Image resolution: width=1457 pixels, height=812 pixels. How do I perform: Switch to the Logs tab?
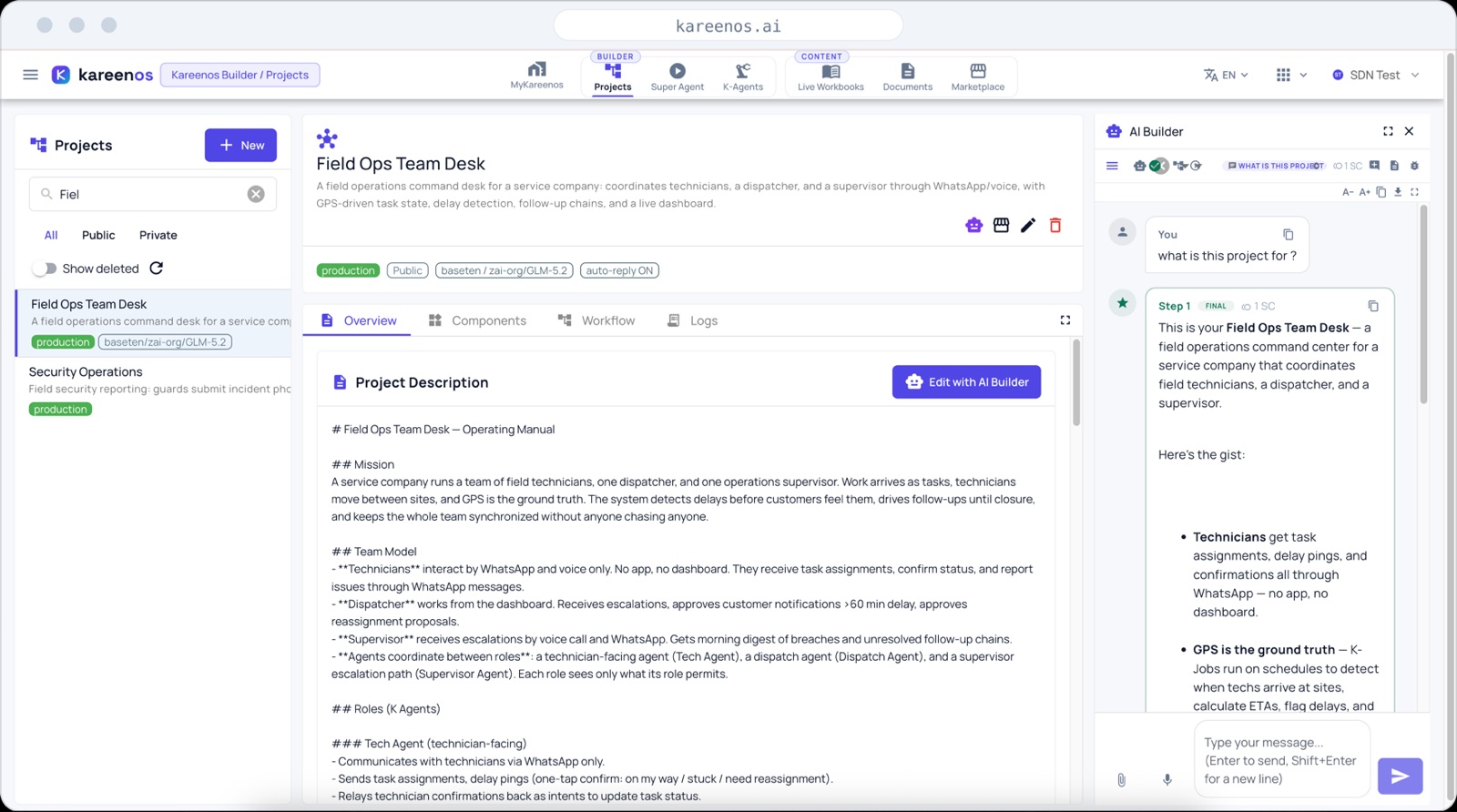click(x=693, y=320)
